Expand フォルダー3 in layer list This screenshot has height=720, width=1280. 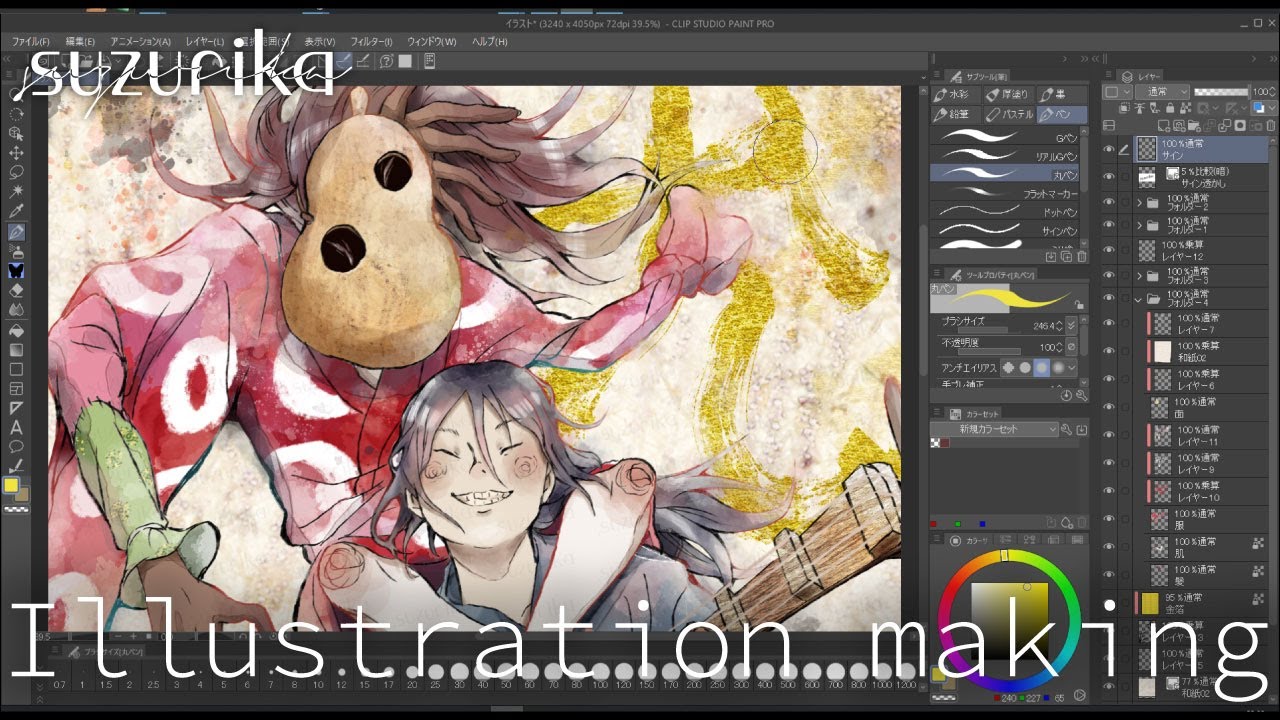[1139, 275]
